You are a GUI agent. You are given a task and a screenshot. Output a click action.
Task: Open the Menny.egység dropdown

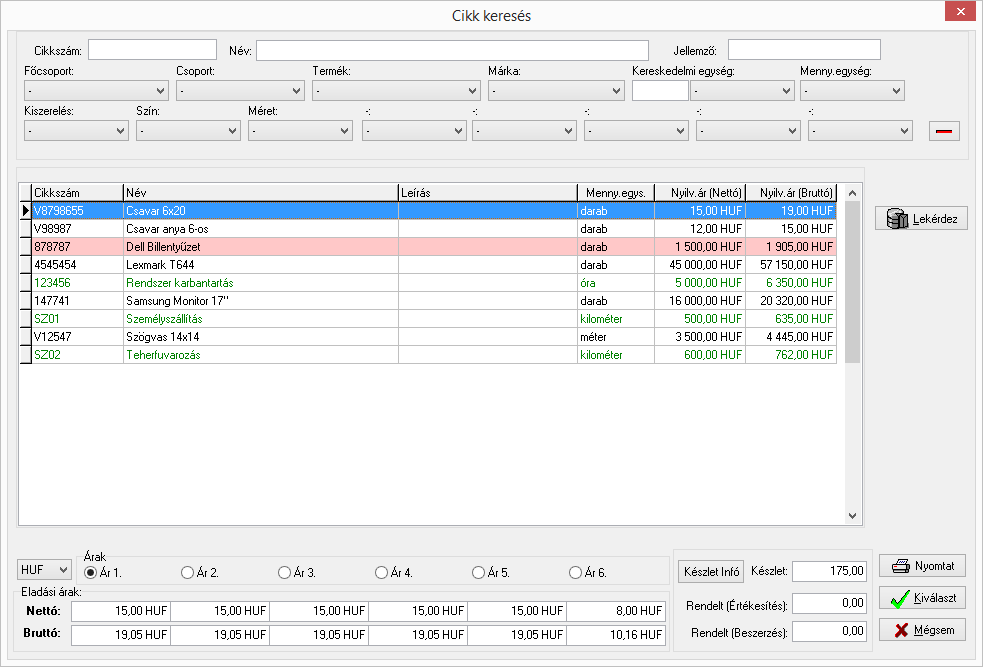[852, 91]
